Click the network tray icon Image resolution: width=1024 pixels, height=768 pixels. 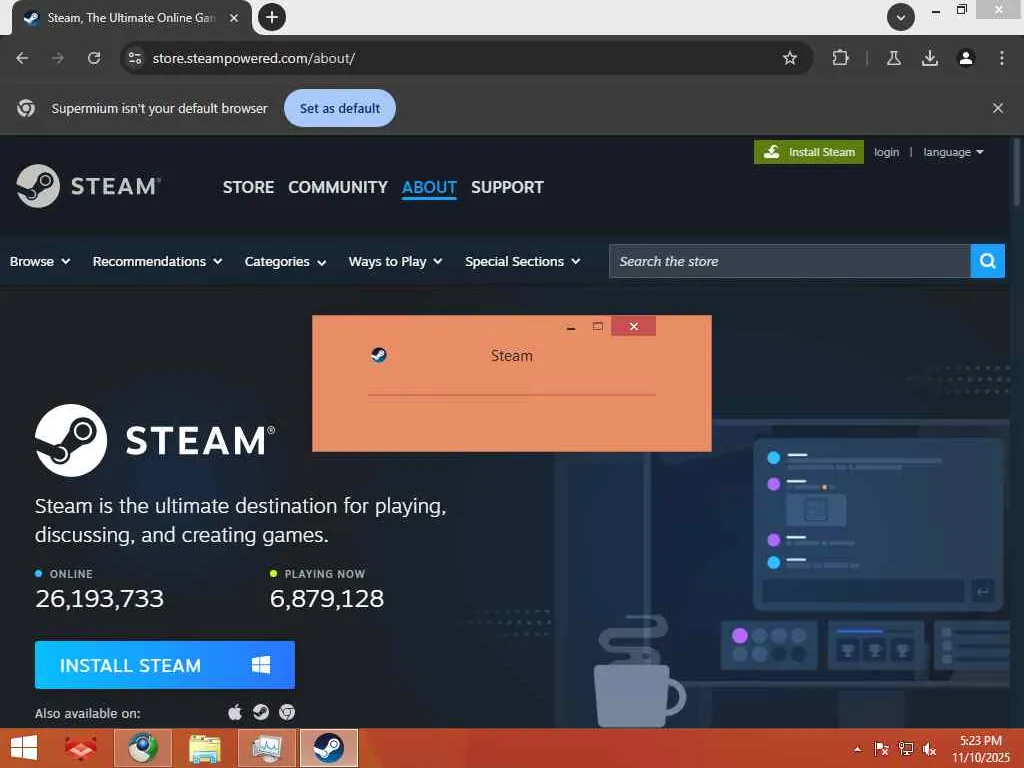click(x=906, y=749)
